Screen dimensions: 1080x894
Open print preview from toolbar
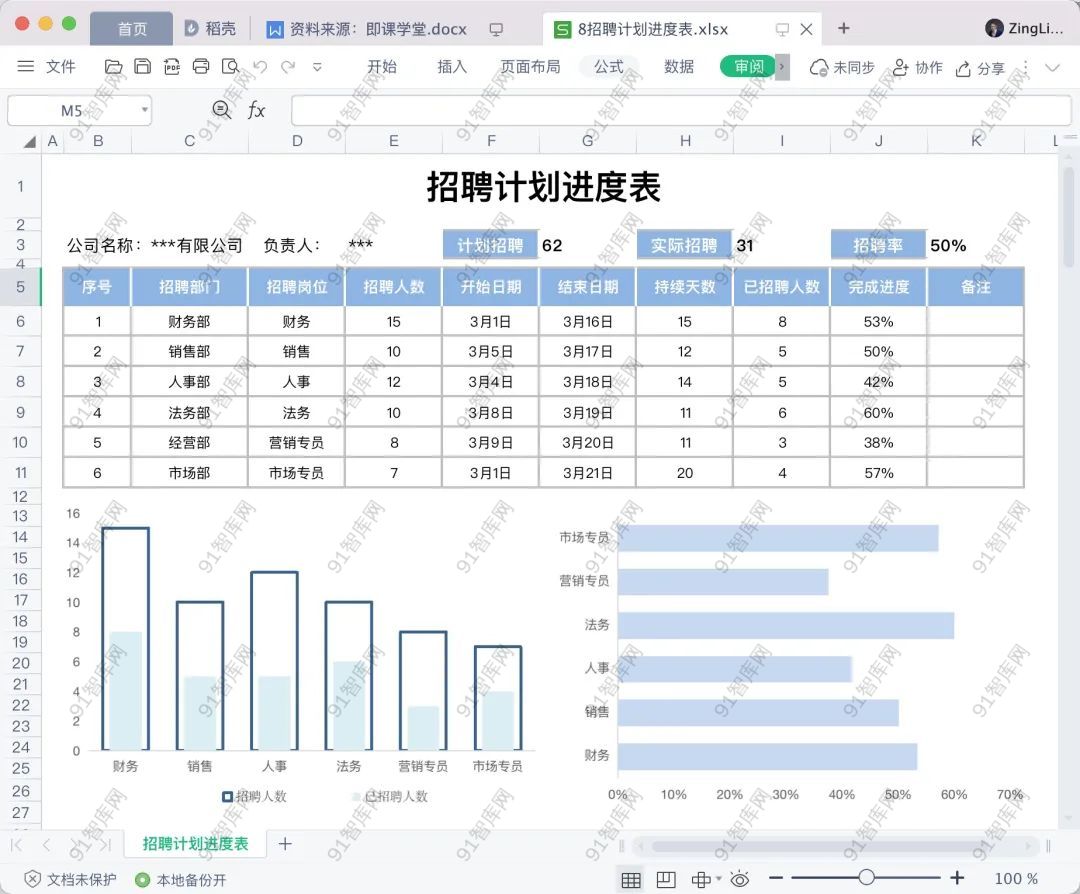(230, 67)
